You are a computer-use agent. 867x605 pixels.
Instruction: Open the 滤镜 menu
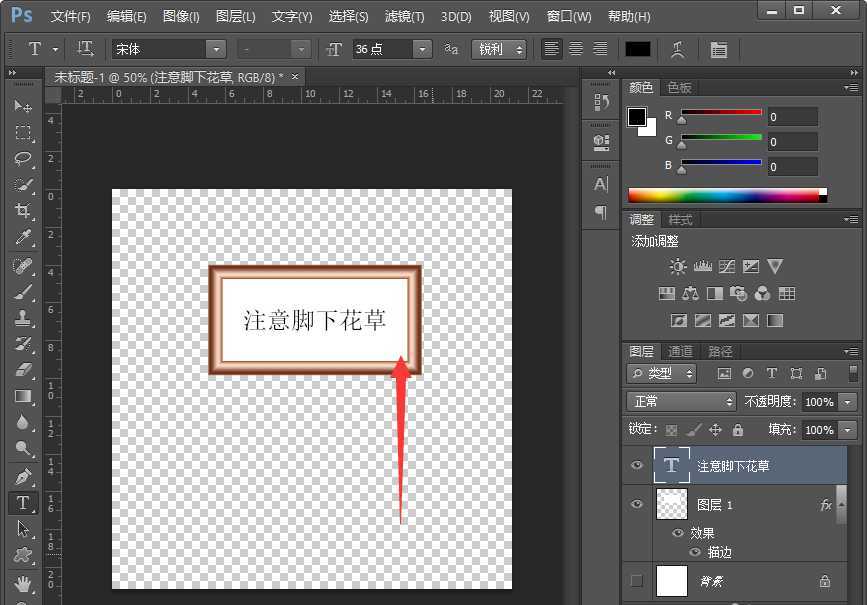pos(403,16)
